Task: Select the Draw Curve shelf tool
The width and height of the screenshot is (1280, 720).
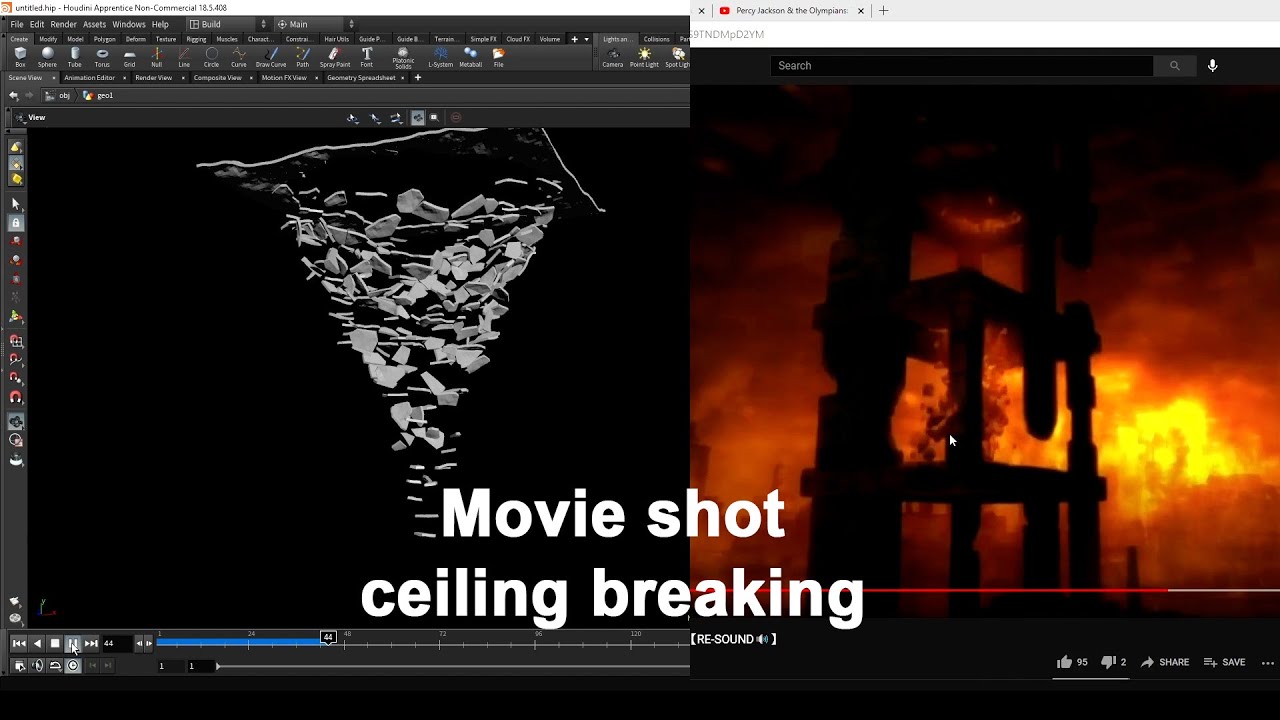Action: point(271,57)
